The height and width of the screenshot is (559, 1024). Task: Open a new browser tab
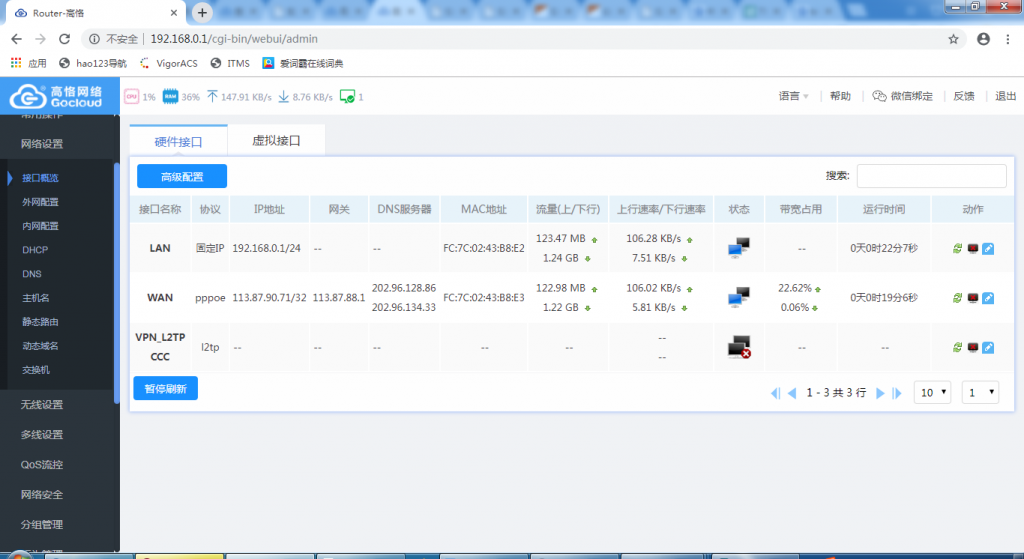tap(202, 12)
